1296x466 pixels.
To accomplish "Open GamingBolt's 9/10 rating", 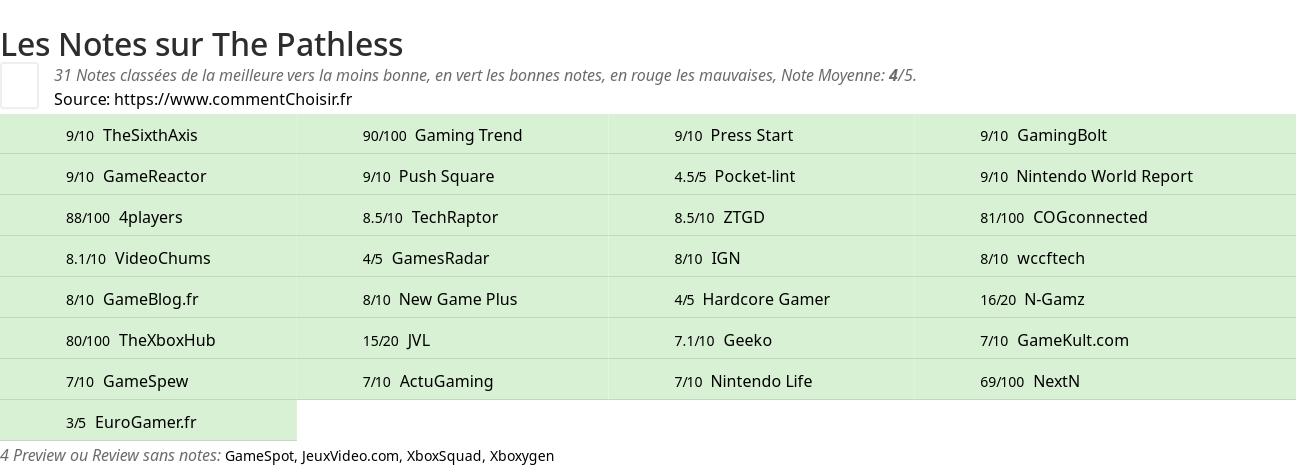I will click(1105, 135).
